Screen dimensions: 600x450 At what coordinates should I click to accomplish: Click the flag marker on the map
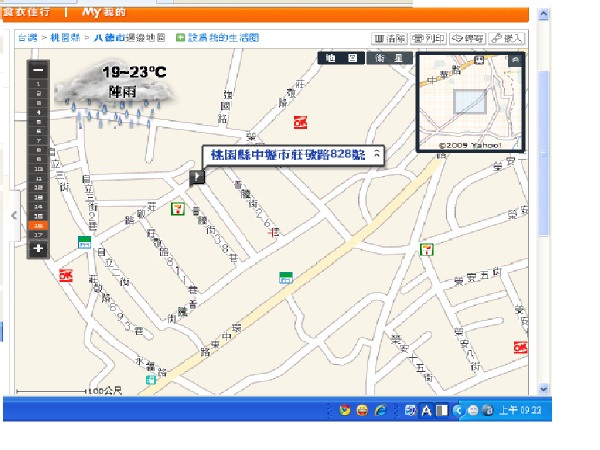coord(197,177)
